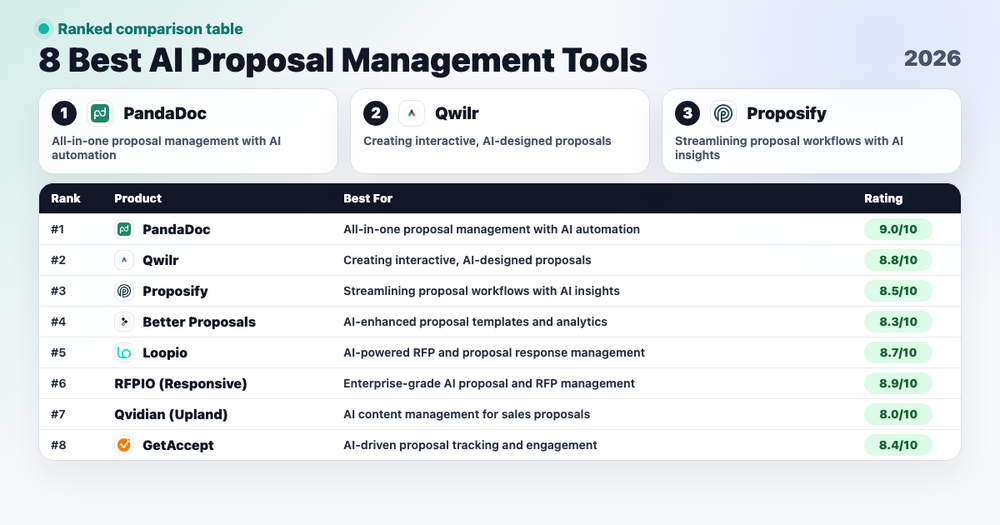Click the #7 rank cell
The width and height of the screenshot is (1000, 525).
click(58, 414)
